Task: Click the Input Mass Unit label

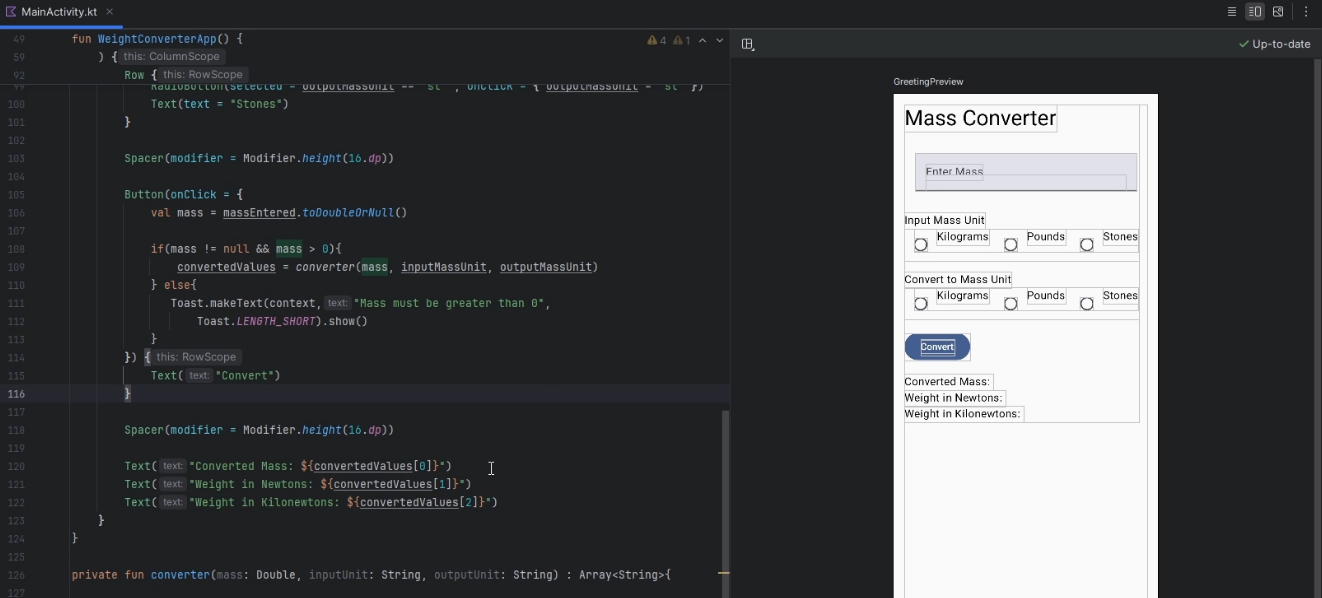Action: (945, 220)
